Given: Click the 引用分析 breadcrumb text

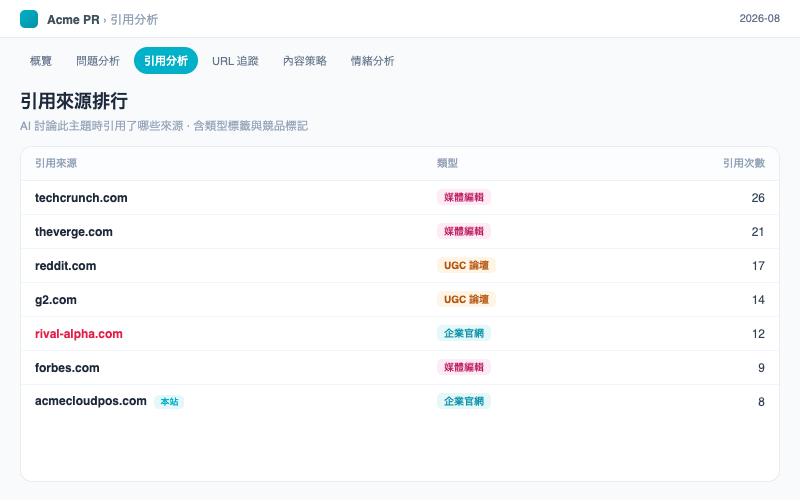Looking at the screenshot, I should [x=134, y=19].
